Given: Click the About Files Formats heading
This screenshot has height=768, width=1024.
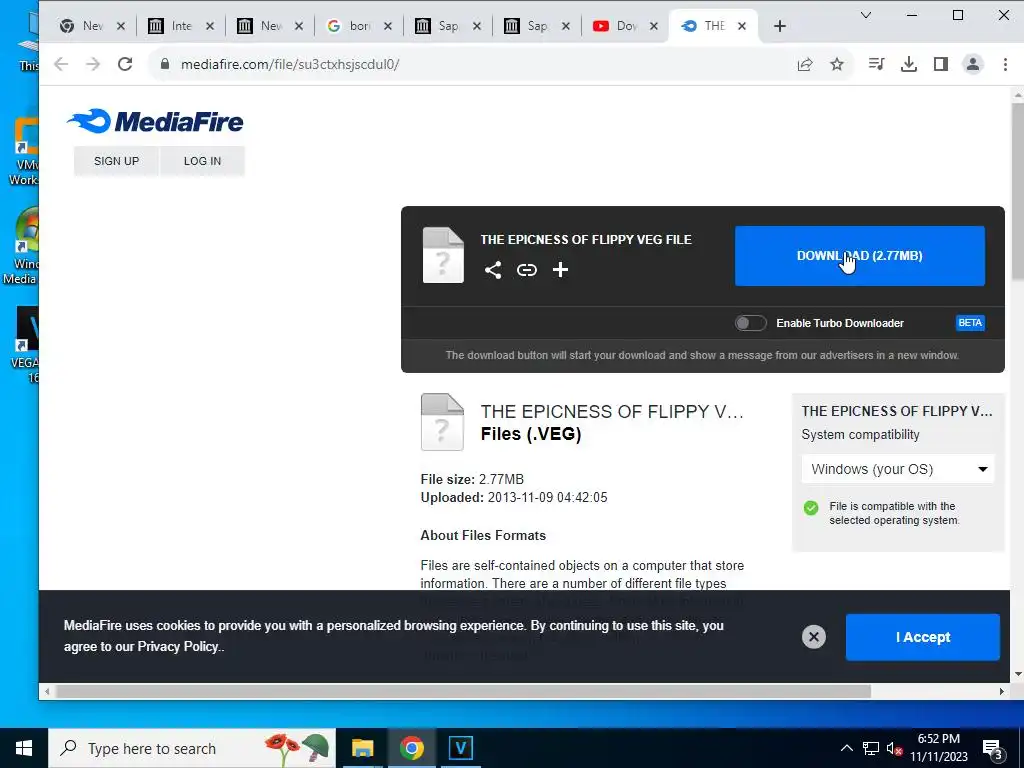Looking at the screenshot, I should pyautogui.click(x=483, y=536).
